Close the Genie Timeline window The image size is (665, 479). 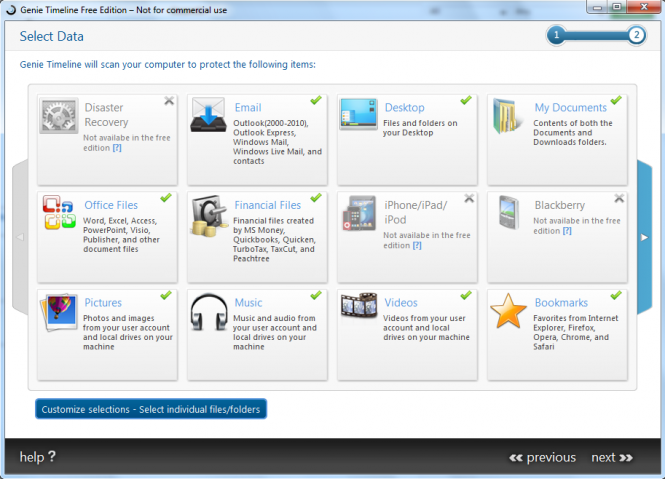click(x=644, y=7)
